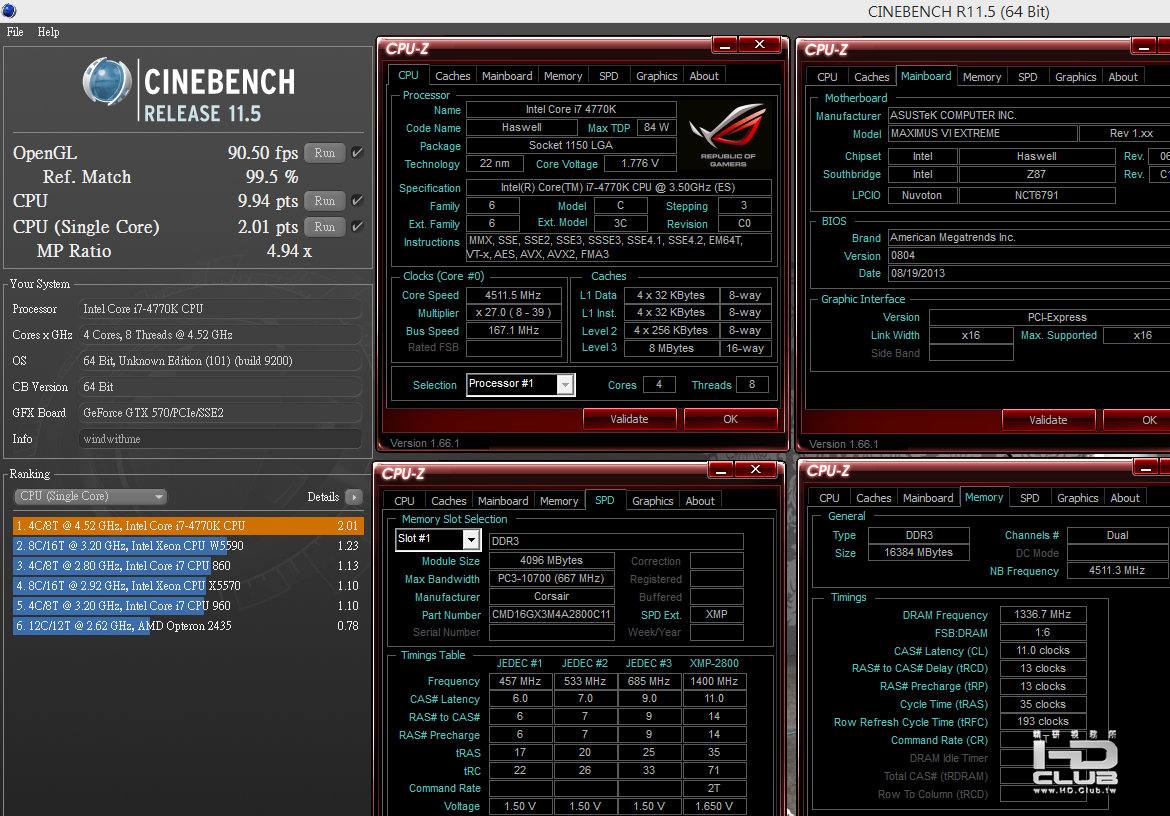This screenshot has width=1170, height=816.
Task: Click the Processor field in Your System
Action: [220, 309]
